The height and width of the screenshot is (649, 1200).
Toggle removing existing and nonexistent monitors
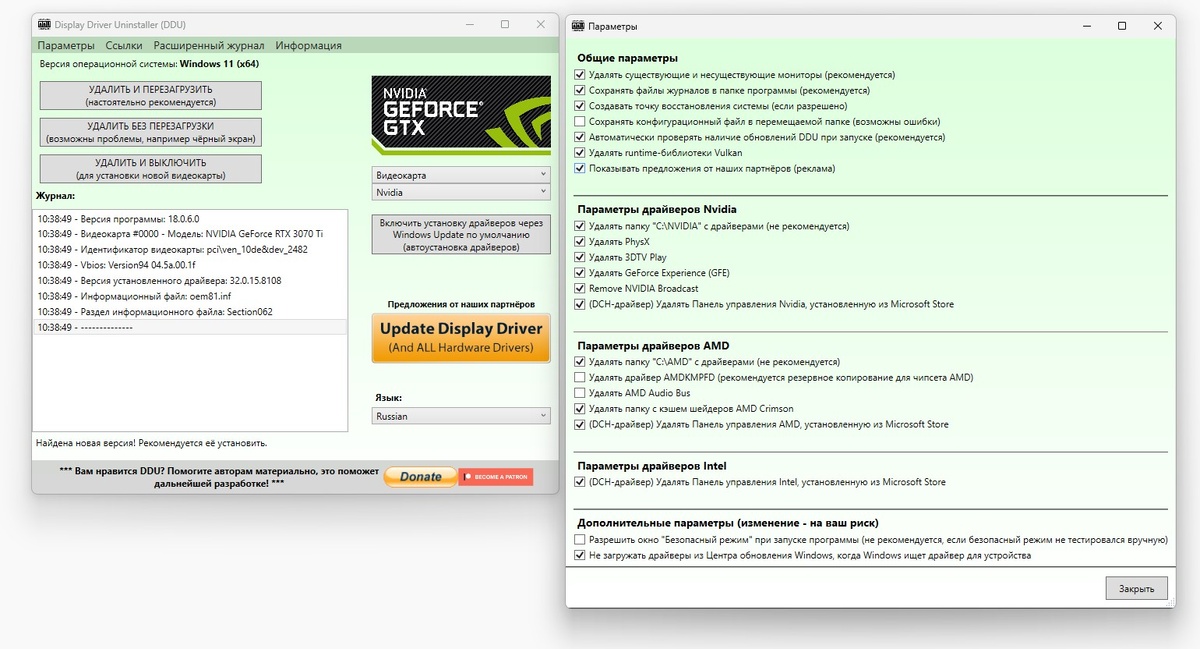[580, 75]
